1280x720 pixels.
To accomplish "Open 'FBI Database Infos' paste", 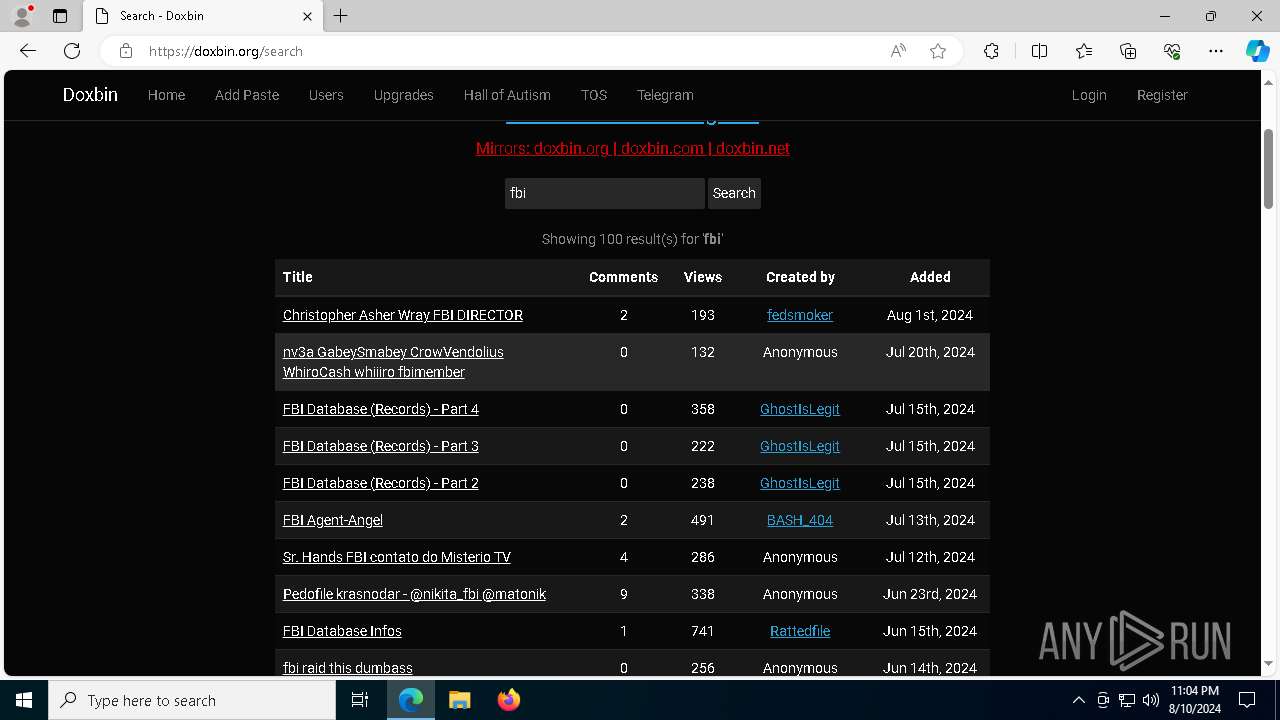I will pyautogui.click(x=342, y=631).
